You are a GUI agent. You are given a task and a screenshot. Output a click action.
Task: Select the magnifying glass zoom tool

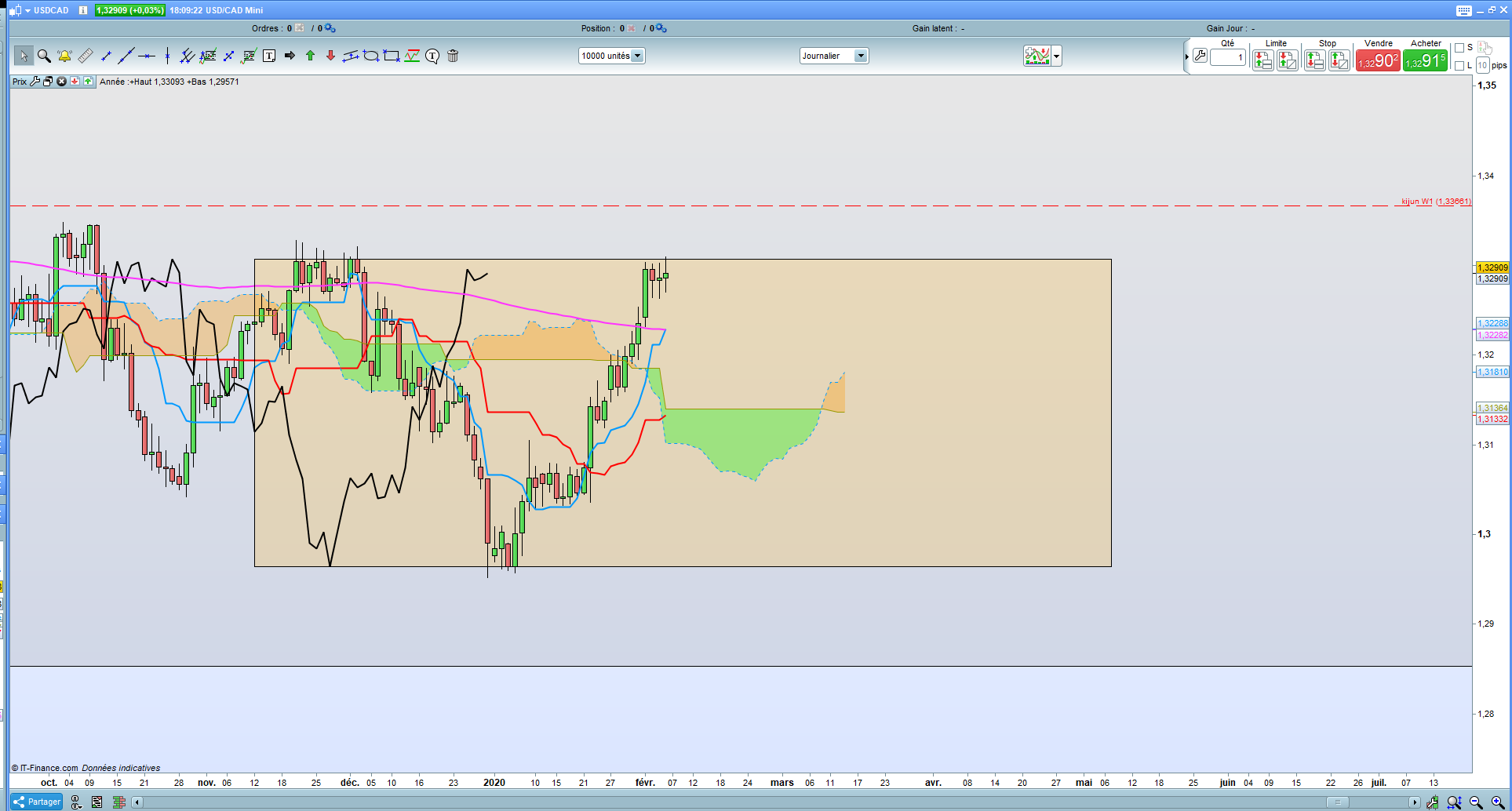pyautogui.click(x=44, y=56)
